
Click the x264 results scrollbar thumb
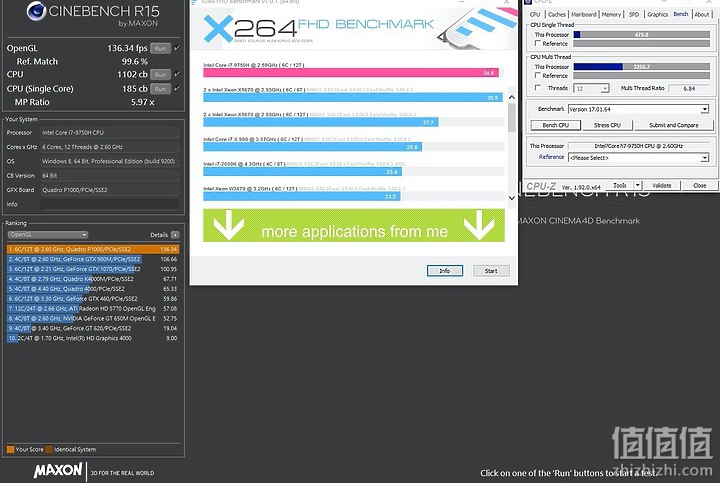512,118
